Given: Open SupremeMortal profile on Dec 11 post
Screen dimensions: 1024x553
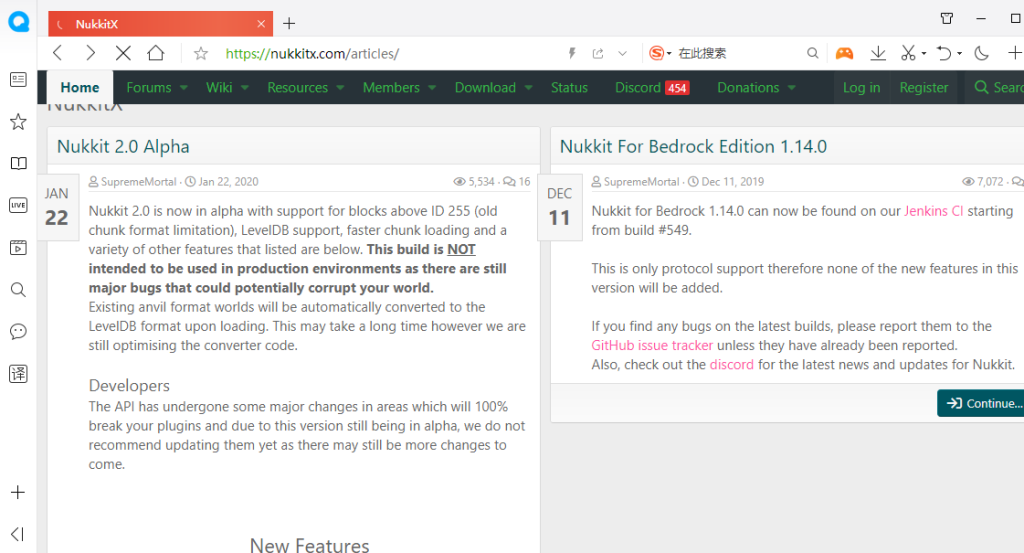Looking at the screenshot, I should pyautogui.click(x=641, y=182).
